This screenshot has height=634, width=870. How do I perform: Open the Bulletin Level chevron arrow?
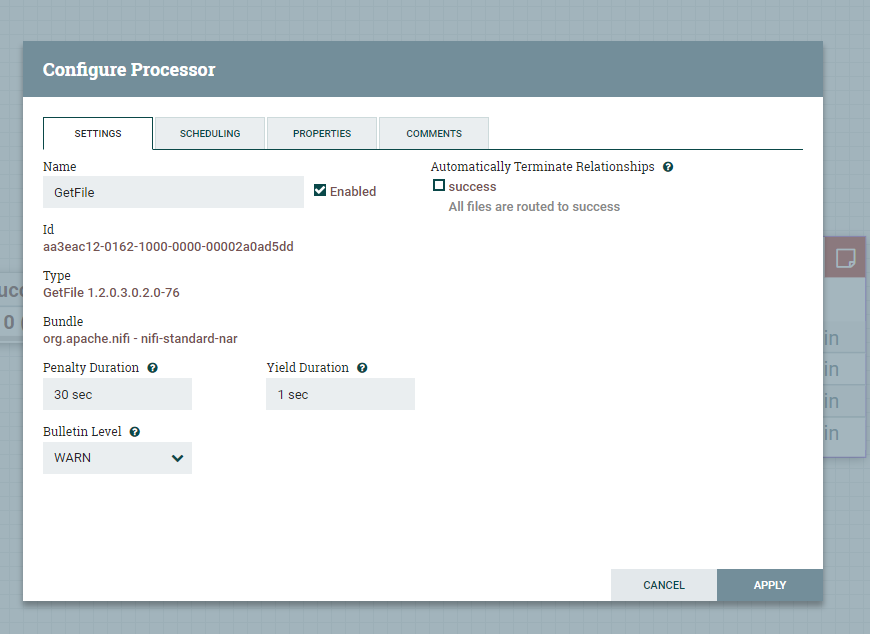(x=177, y=458)
